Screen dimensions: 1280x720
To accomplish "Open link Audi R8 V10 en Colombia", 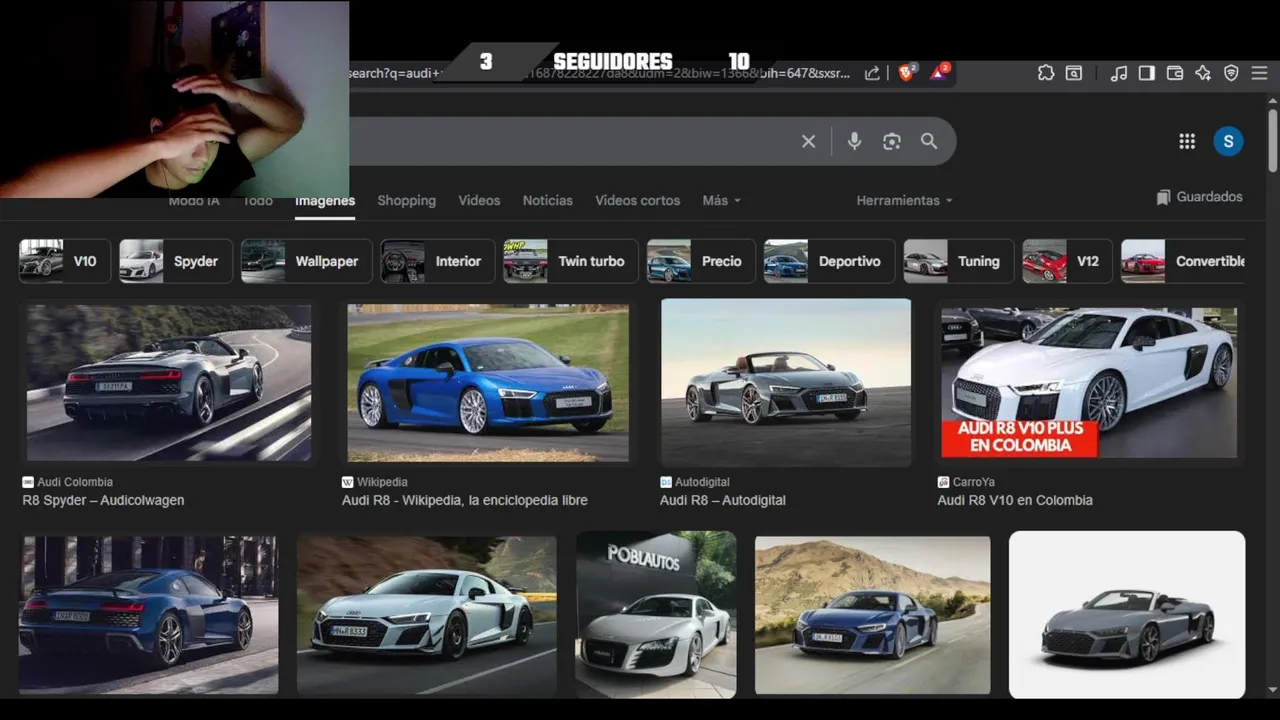I will pos(1015,500).
